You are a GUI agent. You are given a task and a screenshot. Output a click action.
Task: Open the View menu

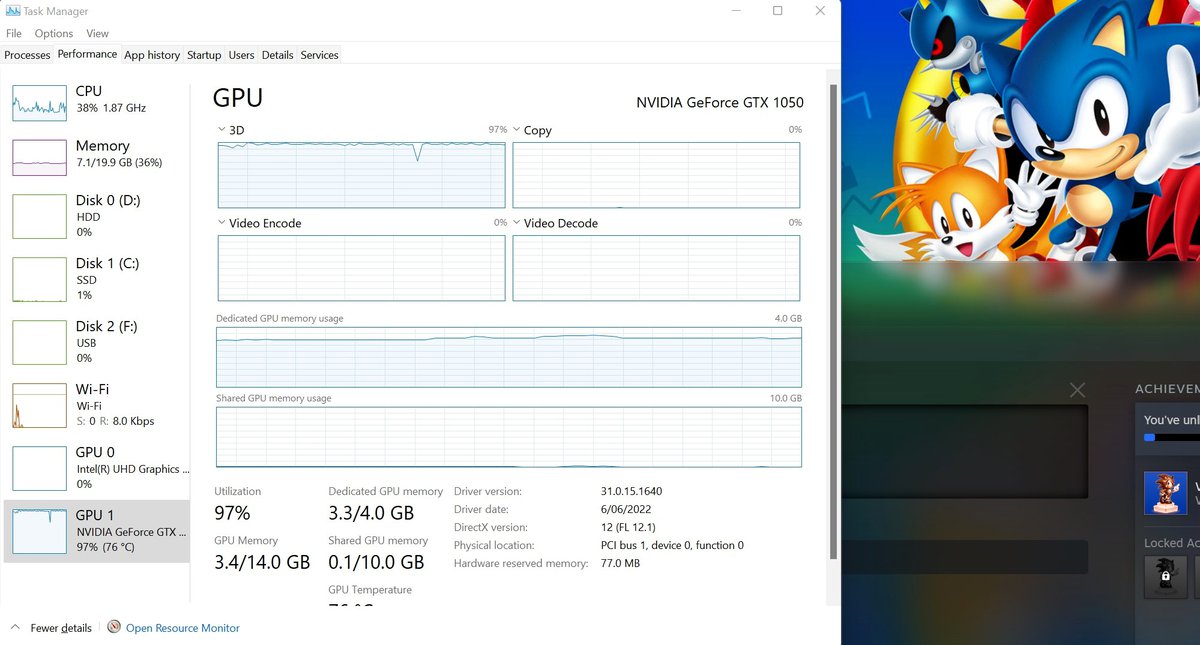coord(97,33)
